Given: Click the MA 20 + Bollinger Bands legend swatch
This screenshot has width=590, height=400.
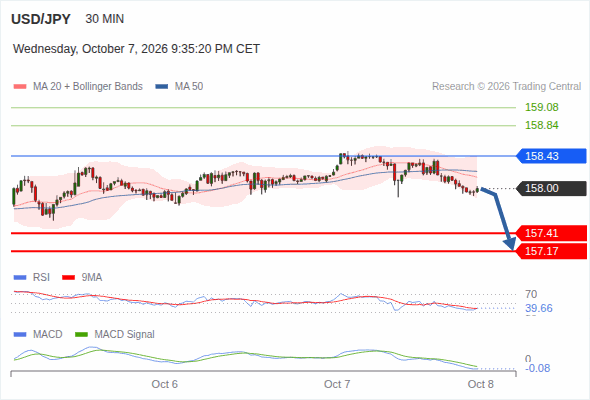Looking at the screenshot, I should point(20,87).
